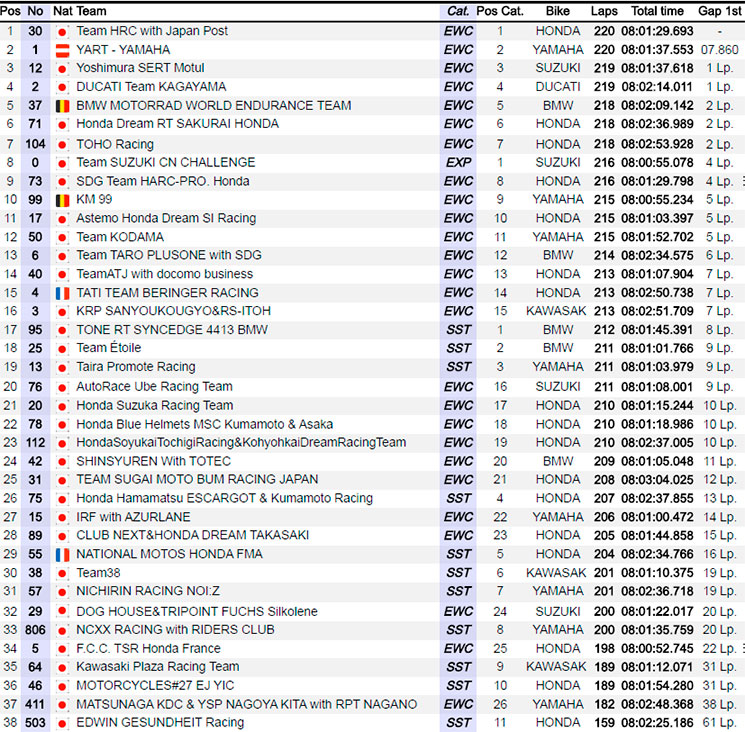Click the Japanese flag beside Team SUZUKI CN CHALLENGE
745x732 pixels.
(62, 164)
